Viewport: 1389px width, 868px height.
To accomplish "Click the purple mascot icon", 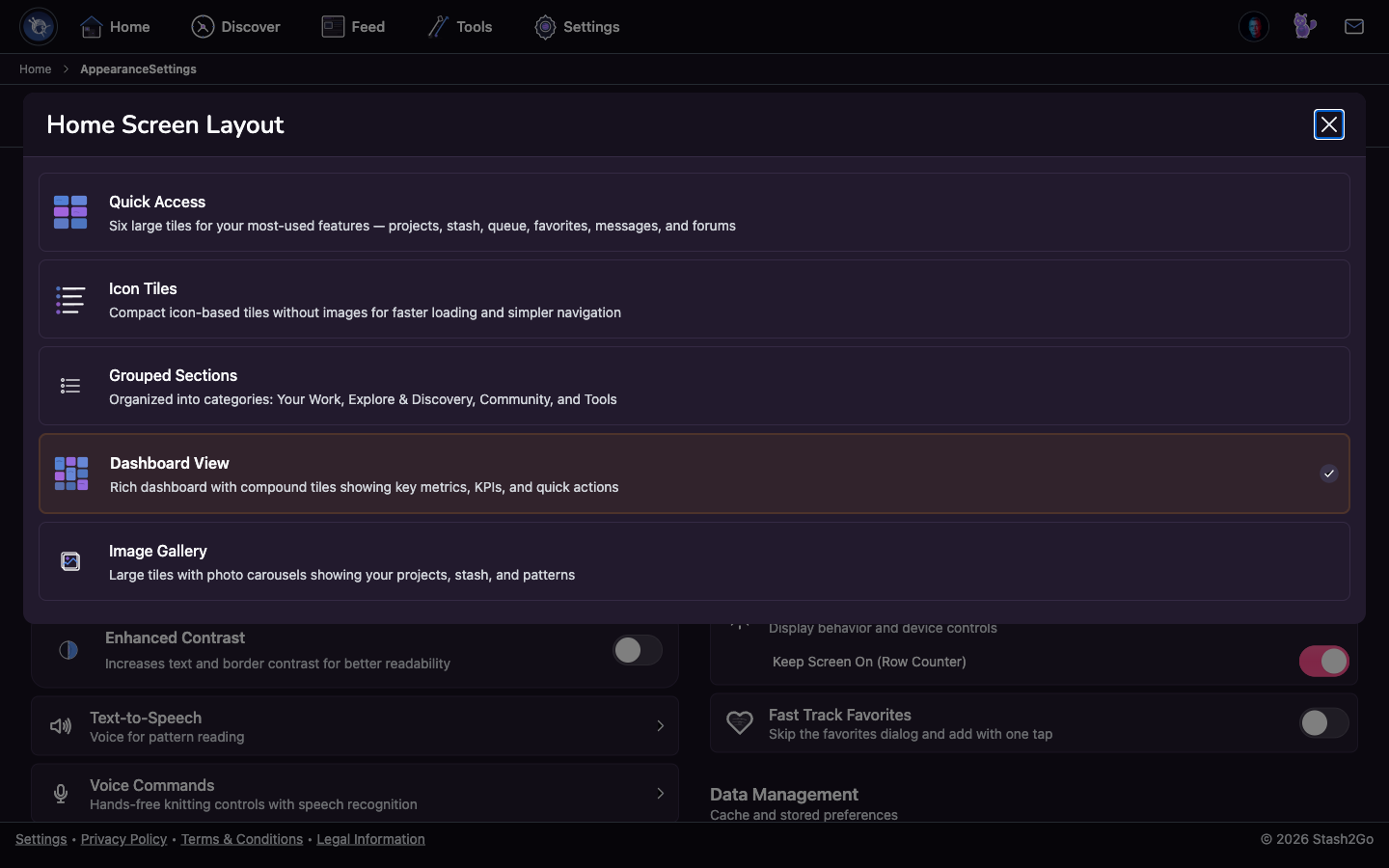I will pos(1304,26).
